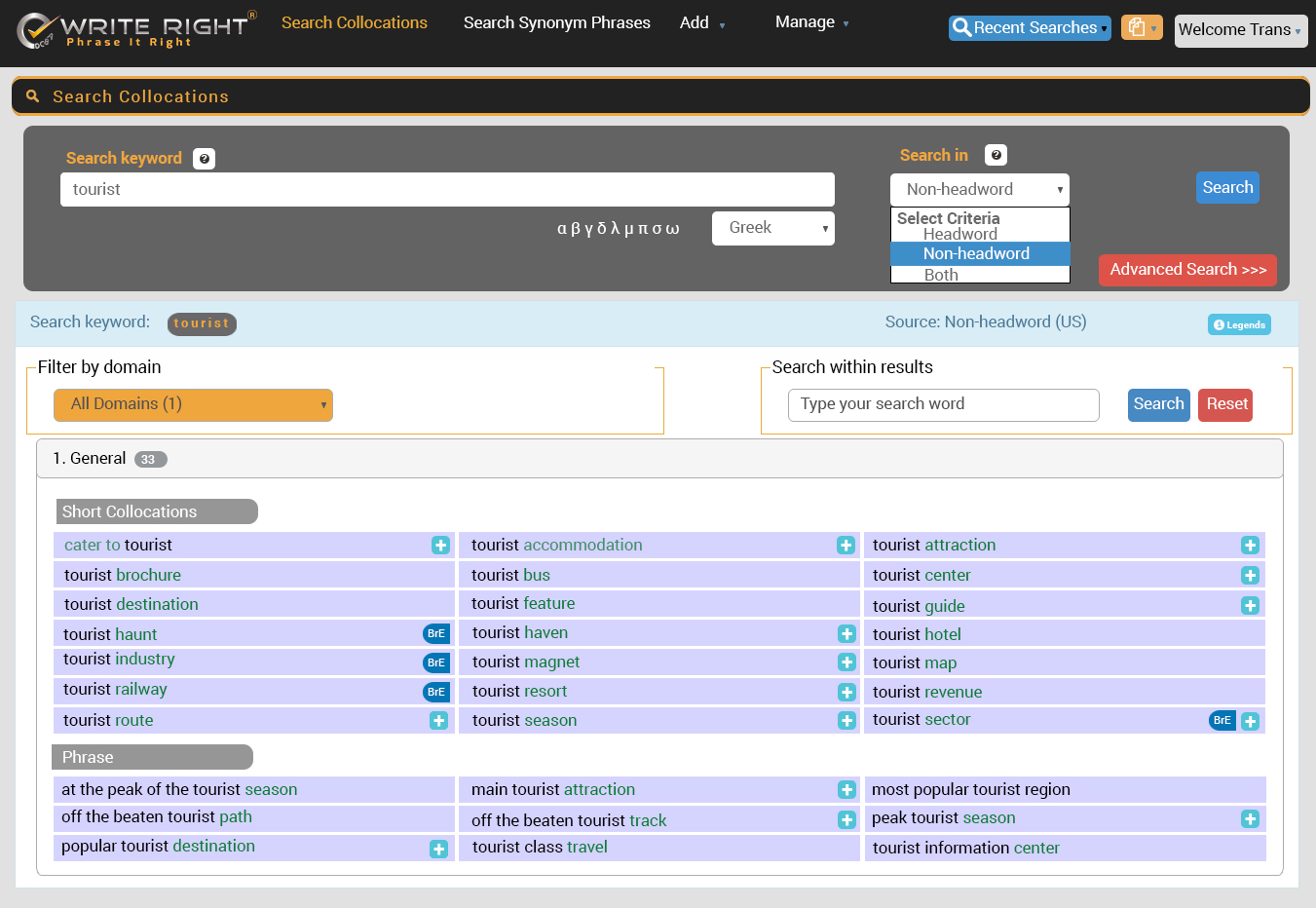Click the red Reset button
The image size is (1316, 908).
(1225, 404)
